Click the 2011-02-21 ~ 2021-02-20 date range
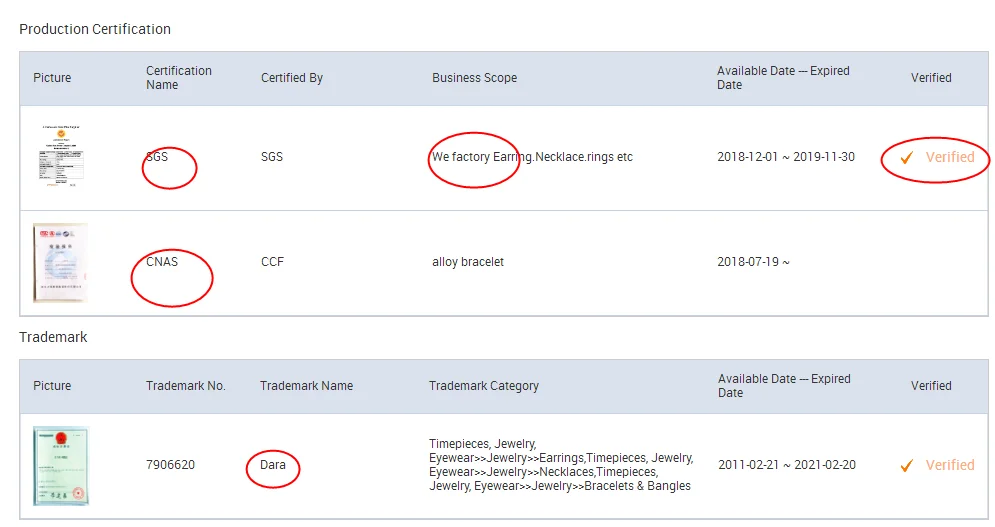The width and height of the screenshot is (995, 527). point(786,465)
